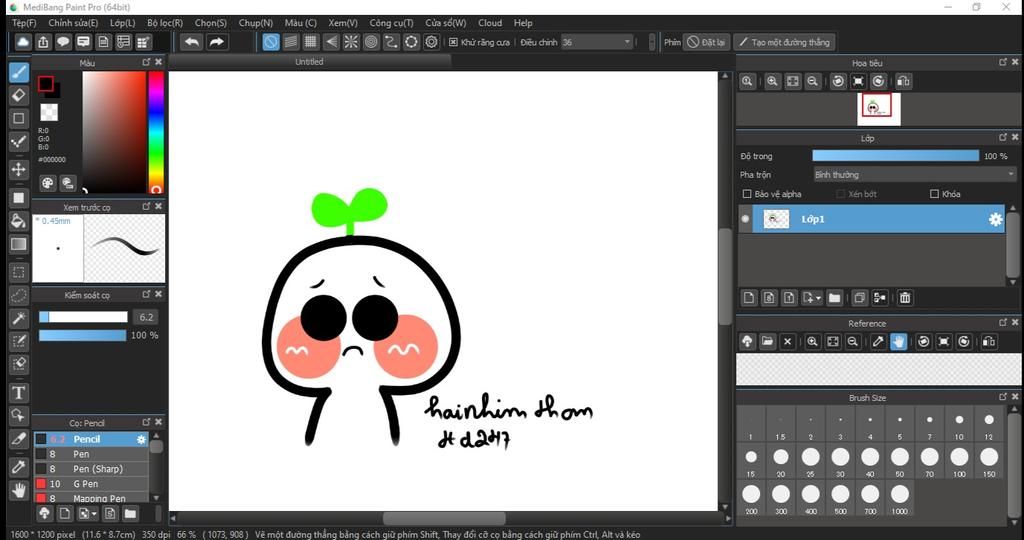The width and height of the screenshot is (1024, 540).
Task: Pick the Bucket fill tool
Action: 18,220
